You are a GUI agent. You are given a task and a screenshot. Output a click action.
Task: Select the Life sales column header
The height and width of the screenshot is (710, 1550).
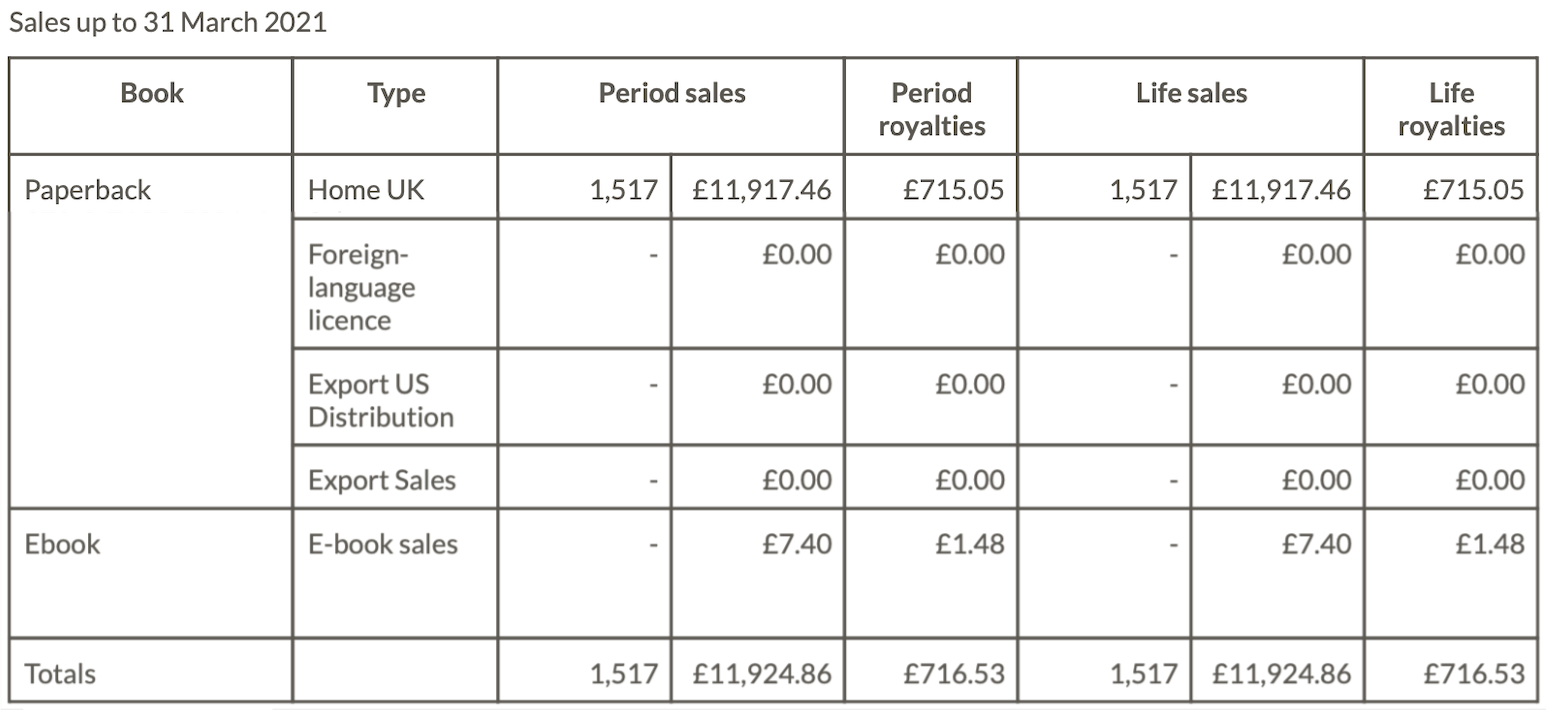[x=1191, y=94]
